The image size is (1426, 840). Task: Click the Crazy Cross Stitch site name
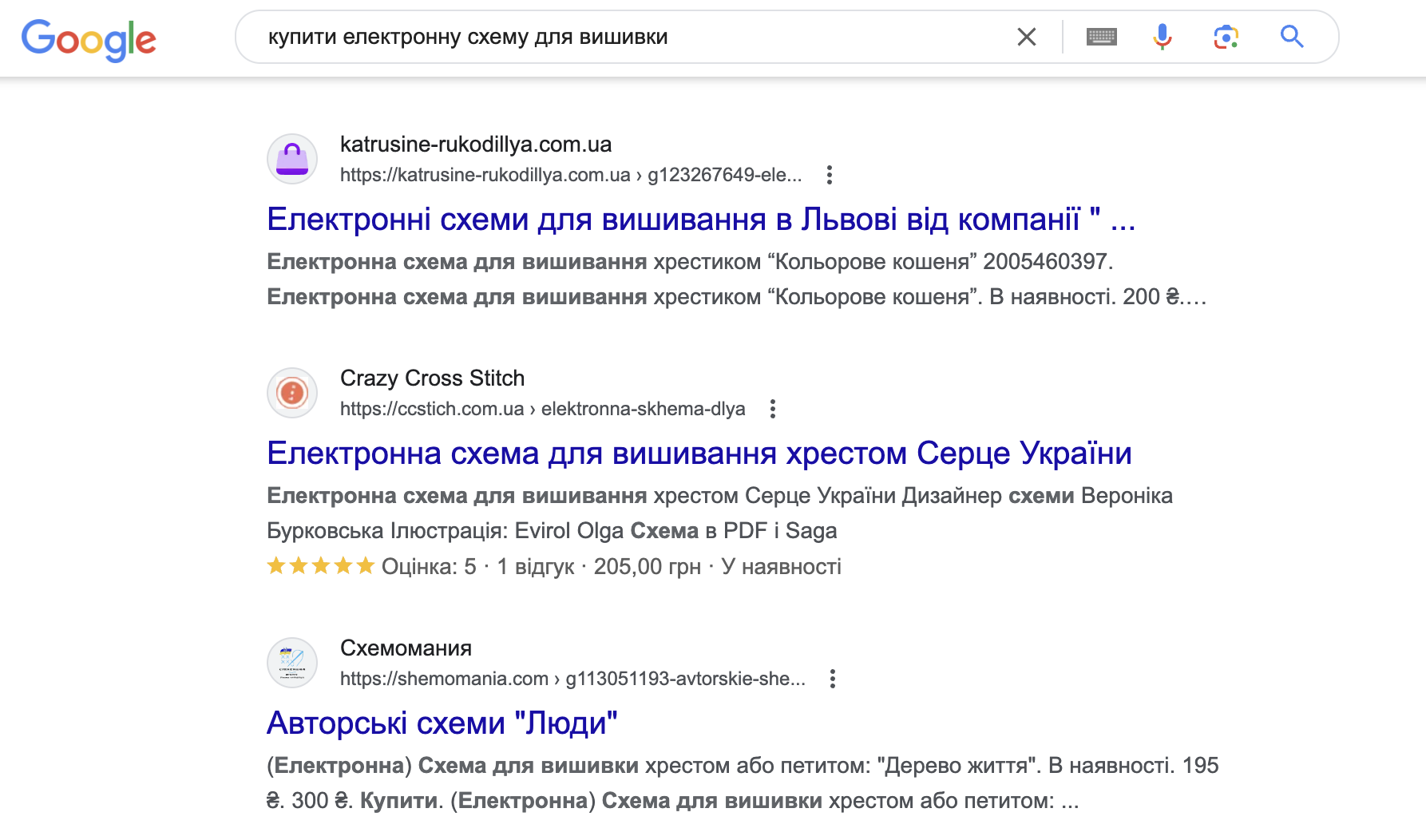point(432,378)
